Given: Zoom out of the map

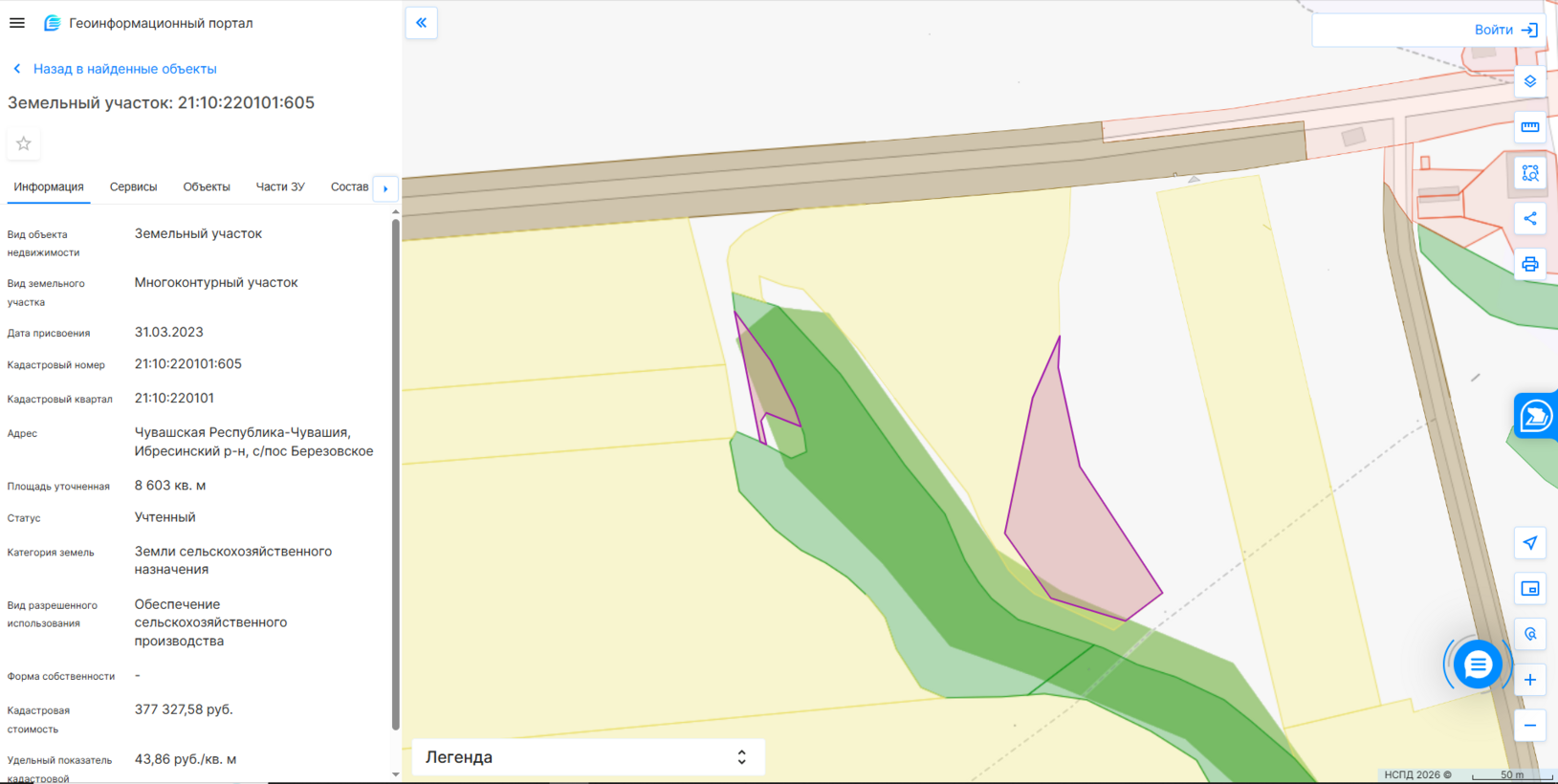Looking at the screenshot, I should point(1529,726).
